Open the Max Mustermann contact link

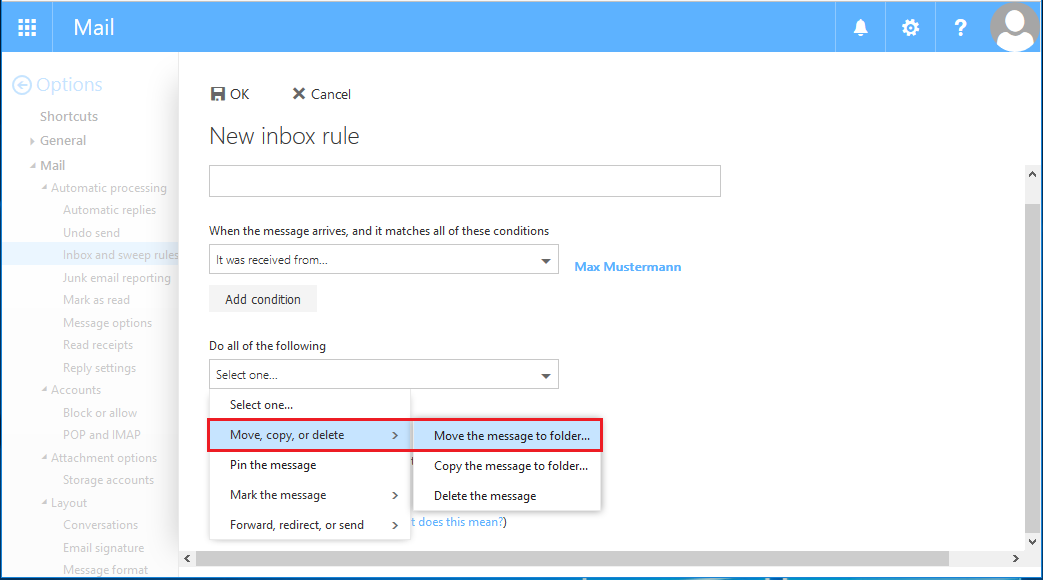click(627, 266)
